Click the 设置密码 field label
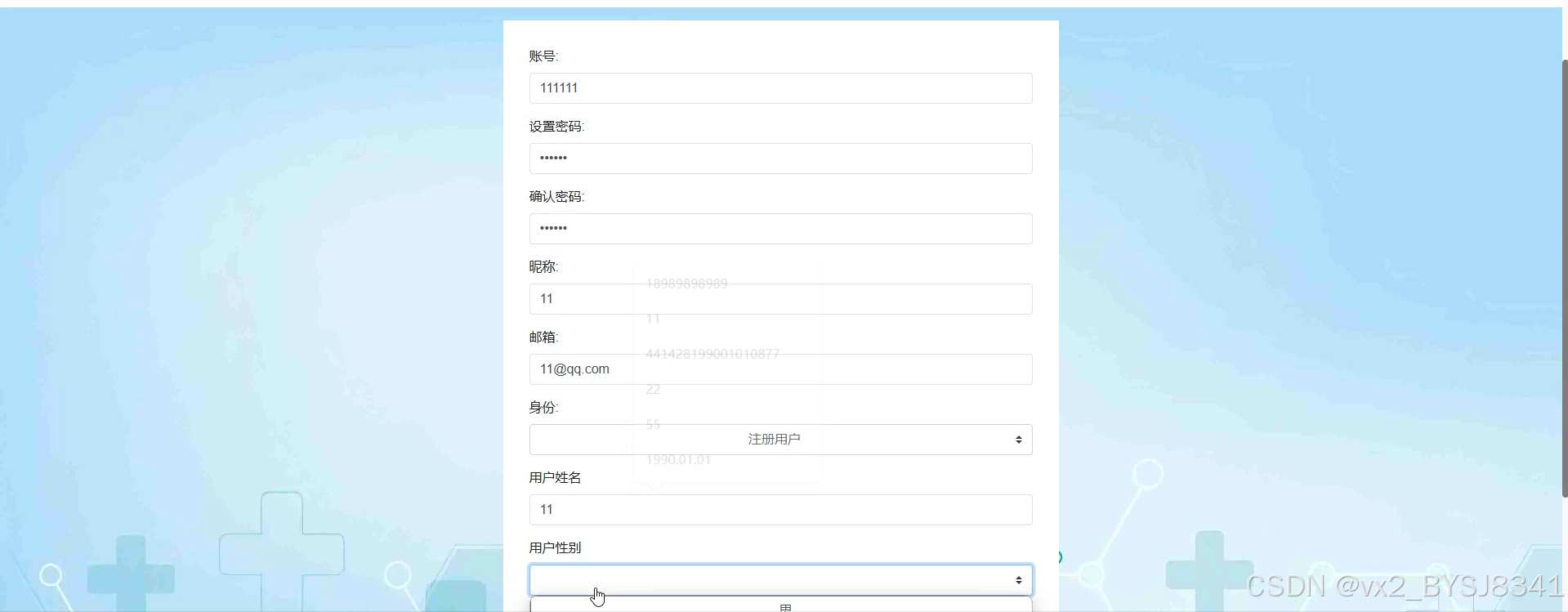Image resolution: width=1568 pixels, height=612 pixels. coord(556,127)
